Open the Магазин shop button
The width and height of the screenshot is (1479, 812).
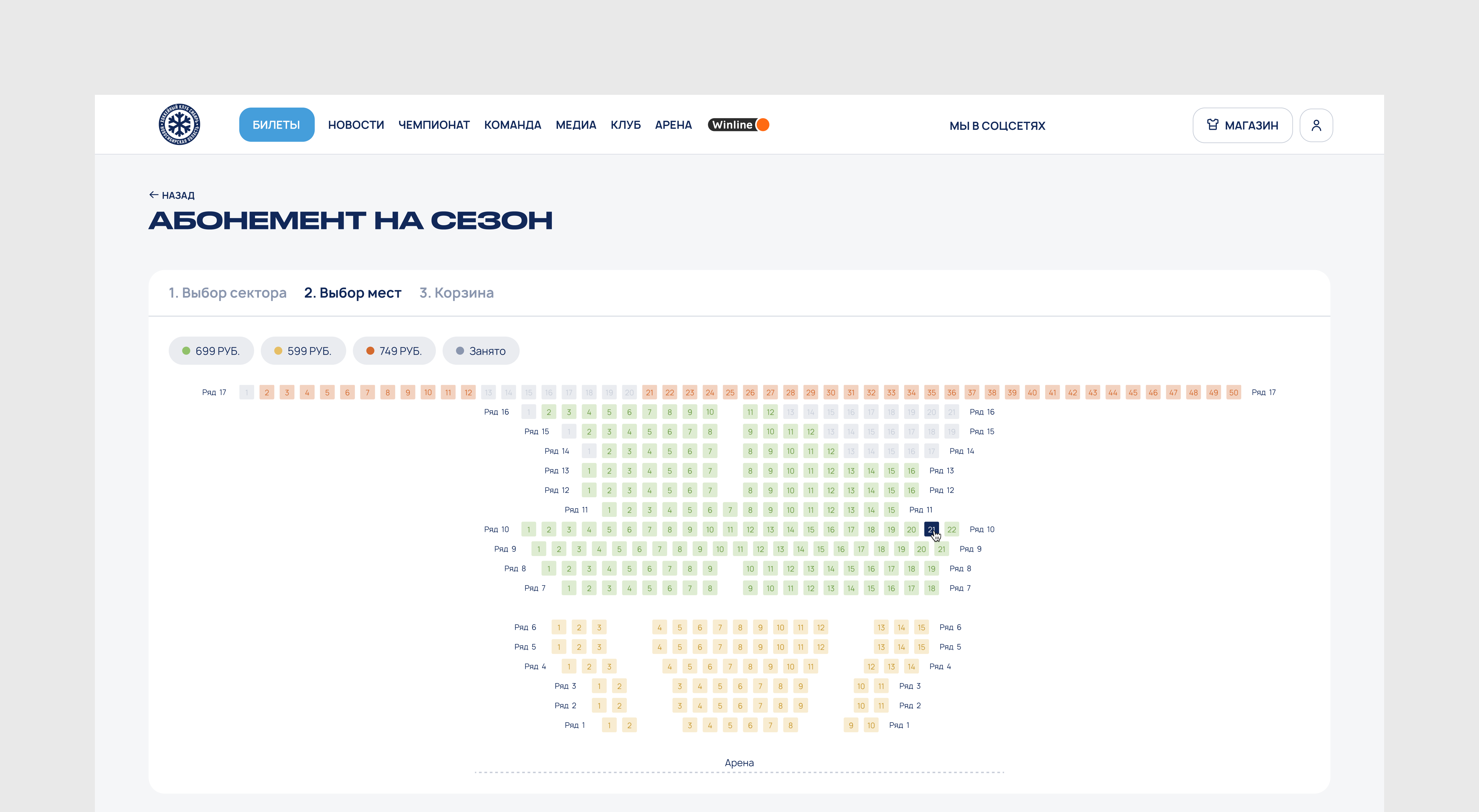click(x=1242, y=125)
